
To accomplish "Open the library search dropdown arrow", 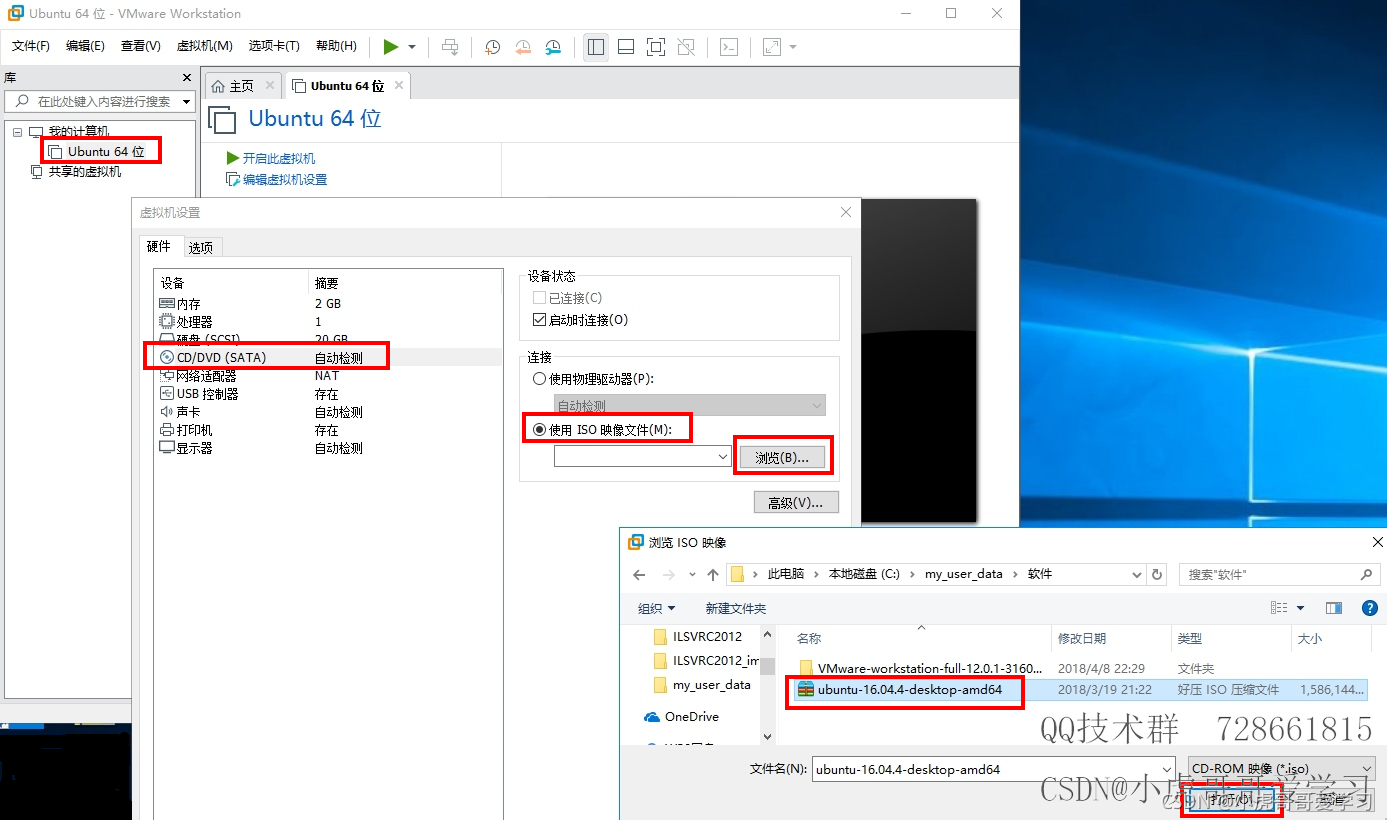I will [186, 101].
